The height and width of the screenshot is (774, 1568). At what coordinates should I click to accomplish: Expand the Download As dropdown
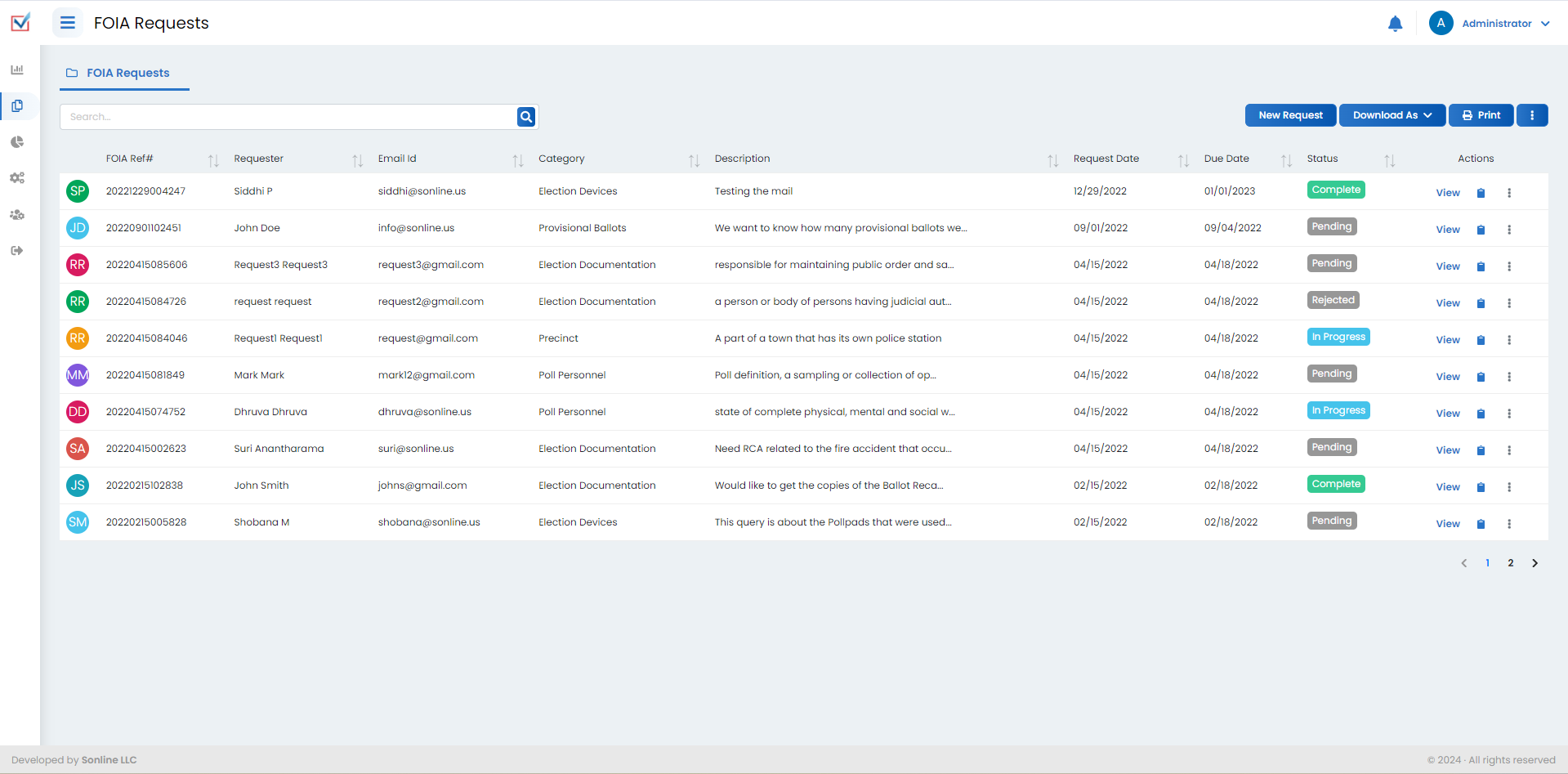tap(1392, 115)
